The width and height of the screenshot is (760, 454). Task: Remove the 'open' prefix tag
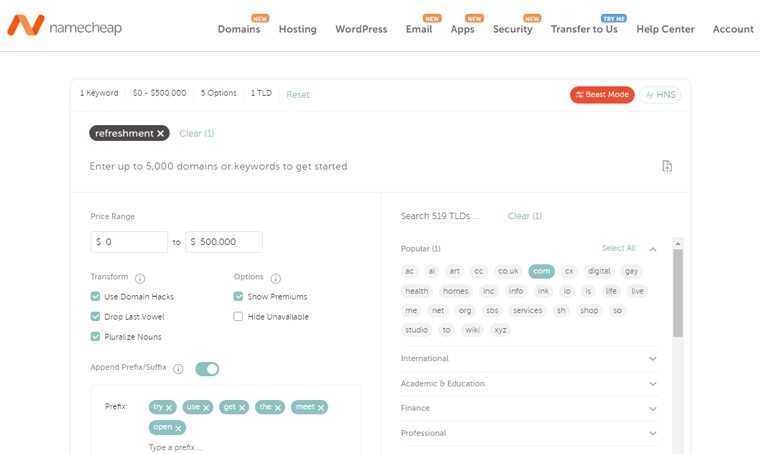(178, 428)
